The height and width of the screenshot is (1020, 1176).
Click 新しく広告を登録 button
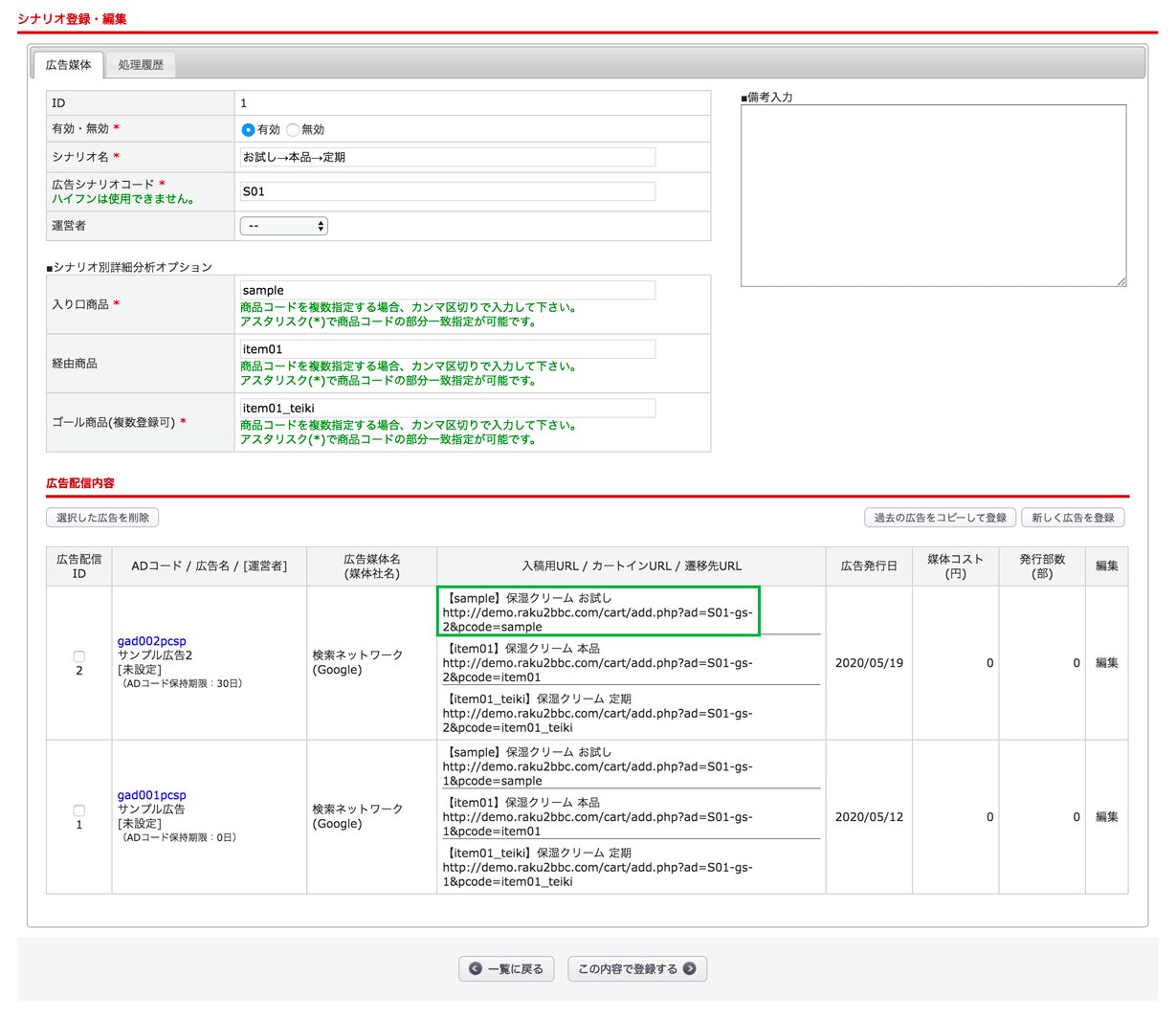tap(1073, 518)
